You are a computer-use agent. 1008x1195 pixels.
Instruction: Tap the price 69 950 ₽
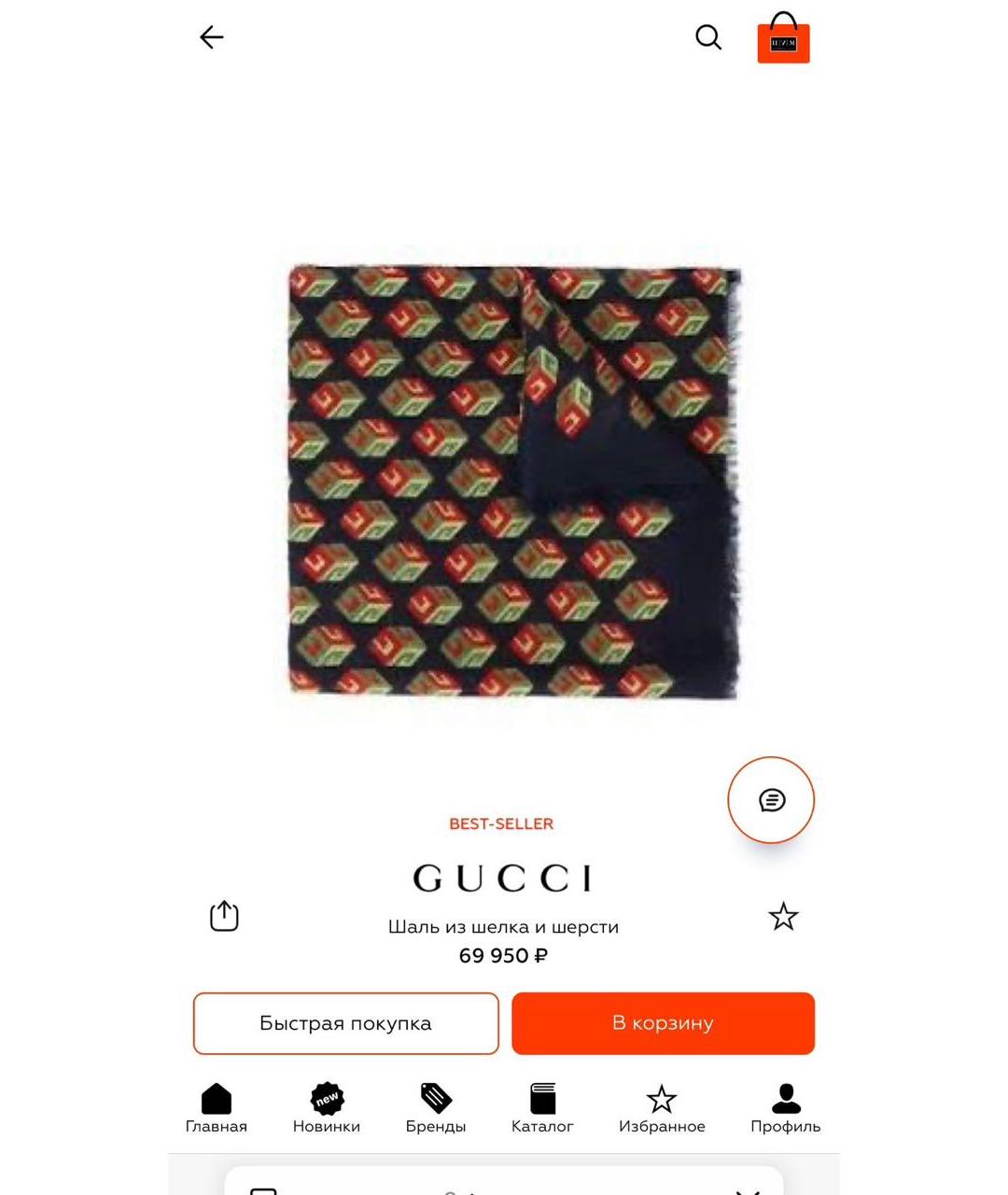point(503,956)
